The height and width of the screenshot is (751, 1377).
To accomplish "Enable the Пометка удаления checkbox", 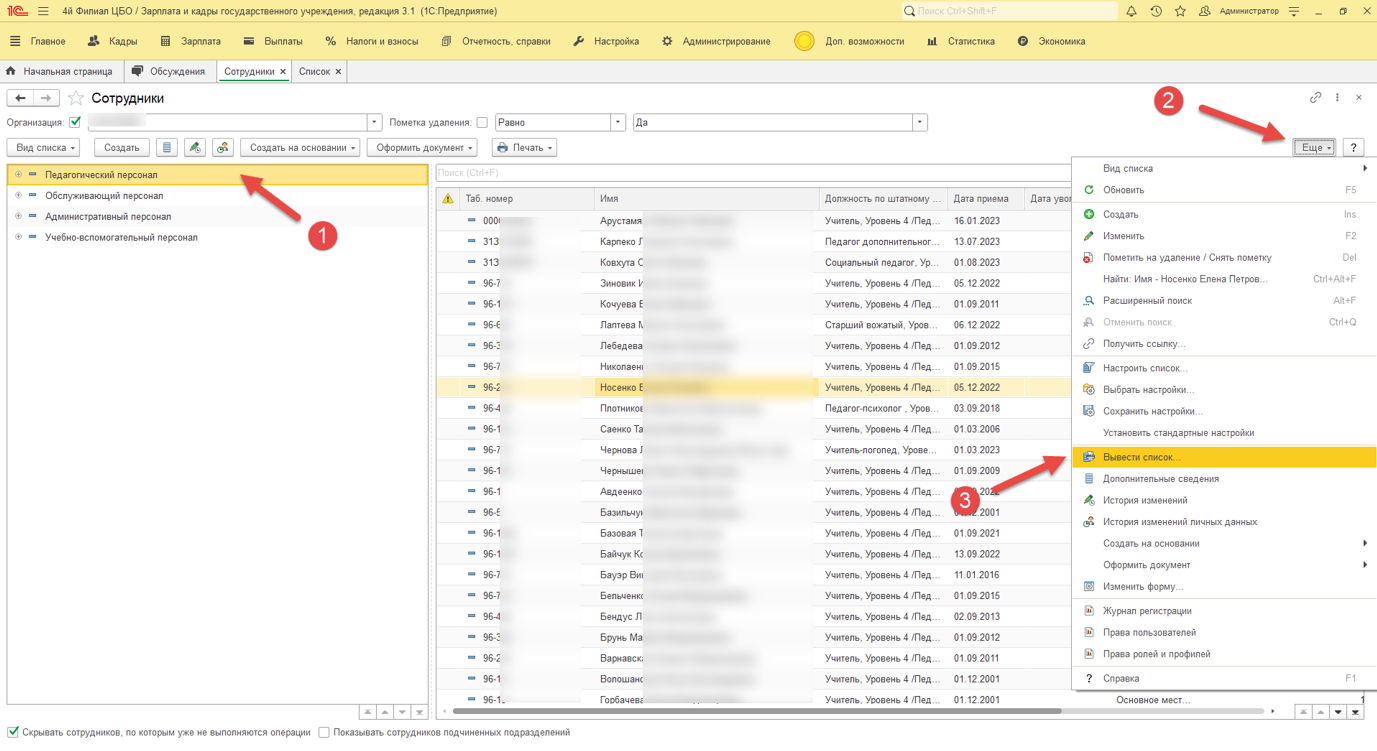I will (x=482, y=122).
